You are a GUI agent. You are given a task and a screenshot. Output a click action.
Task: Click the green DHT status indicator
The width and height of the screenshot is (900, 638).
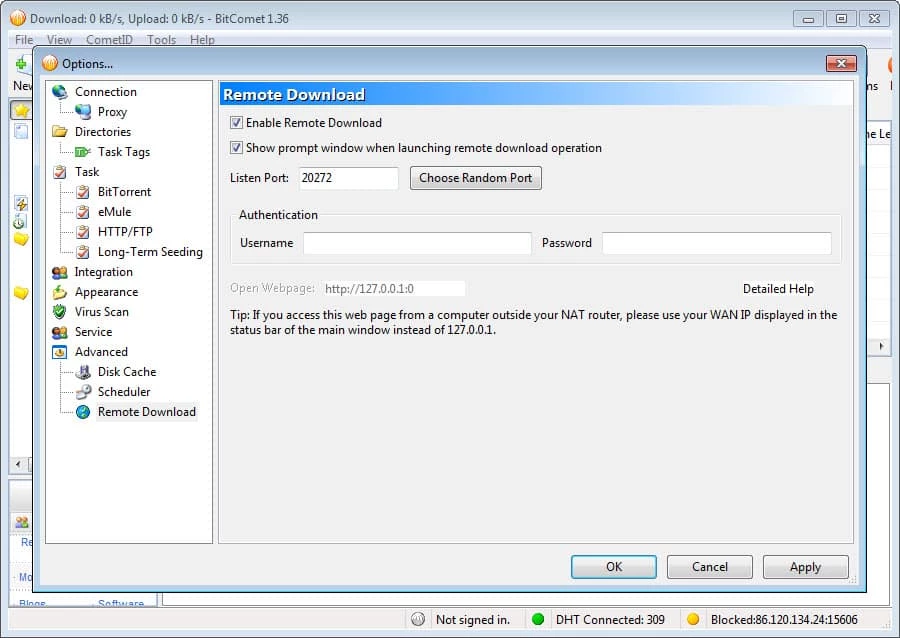click(x=538, y=619)
